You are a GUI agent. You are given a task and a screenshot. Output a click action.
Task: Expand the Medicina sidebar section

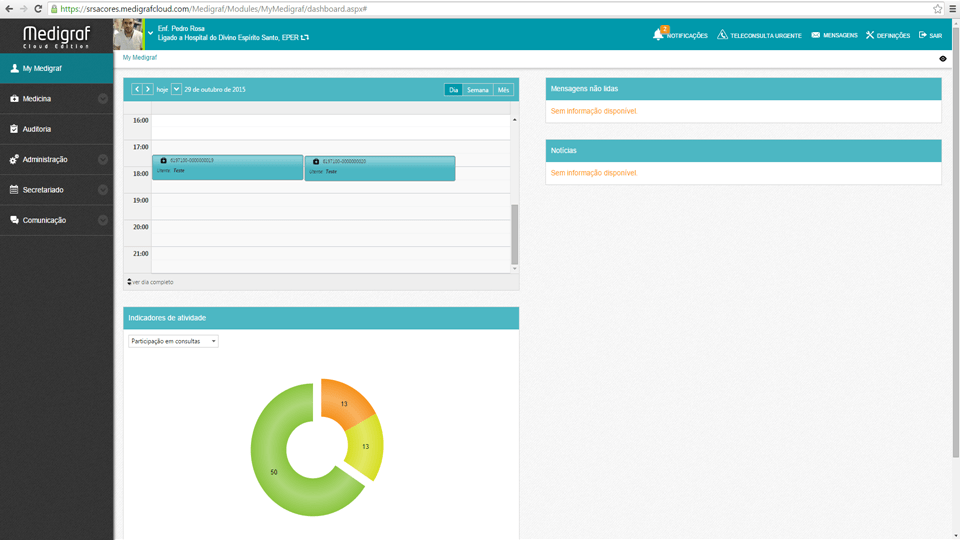click(103, 99)
